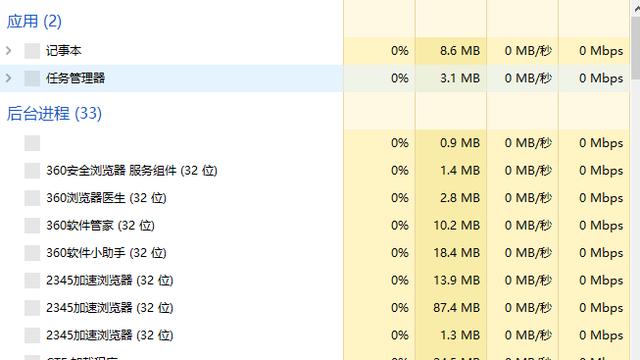Click the 记事本 app icon
Image resolution: width=640 pixels, height=360 pixels.
32,51
